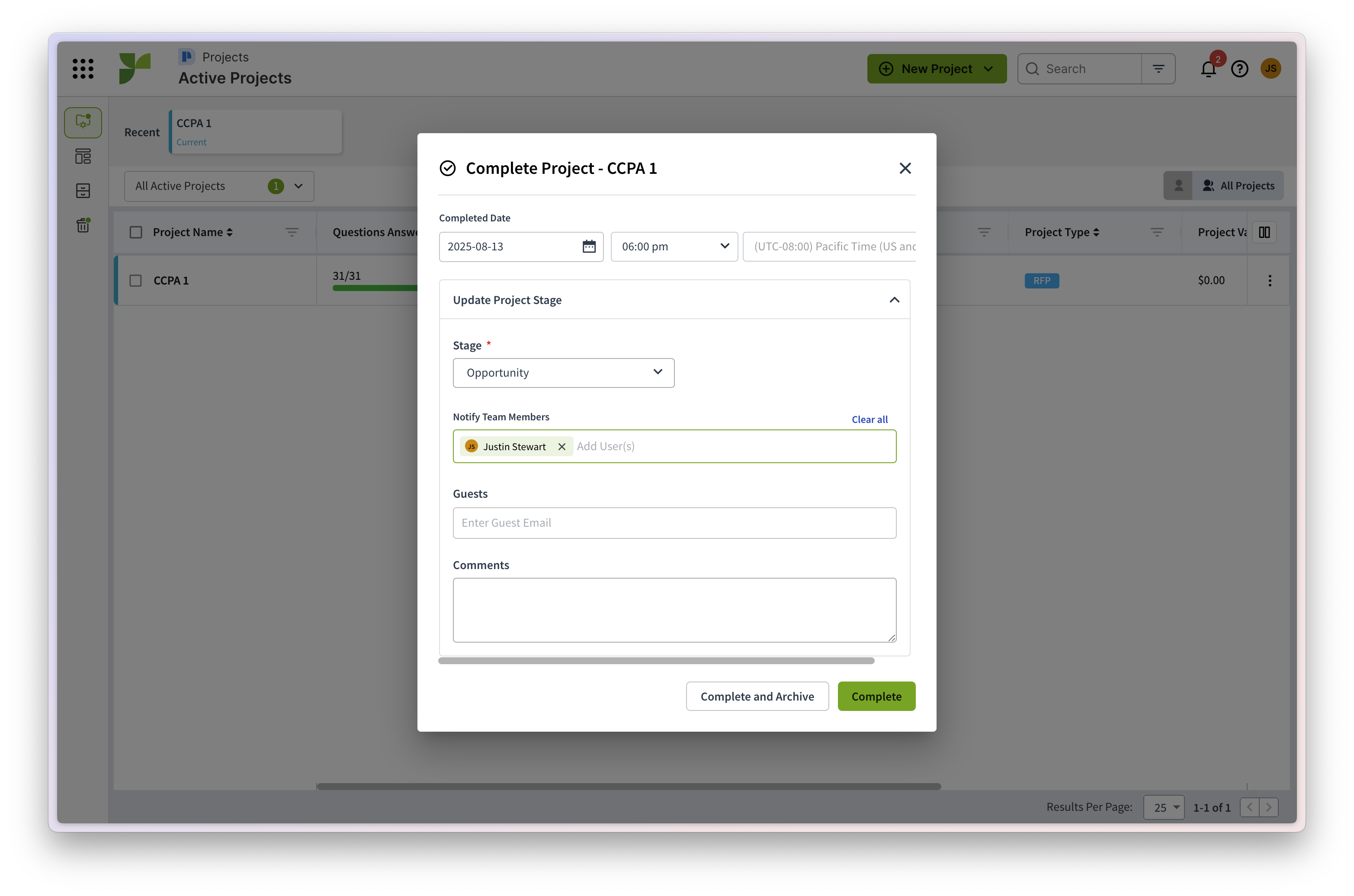Select the All Projects view tab
1354x896 pixels.
tap(1238, 186)
